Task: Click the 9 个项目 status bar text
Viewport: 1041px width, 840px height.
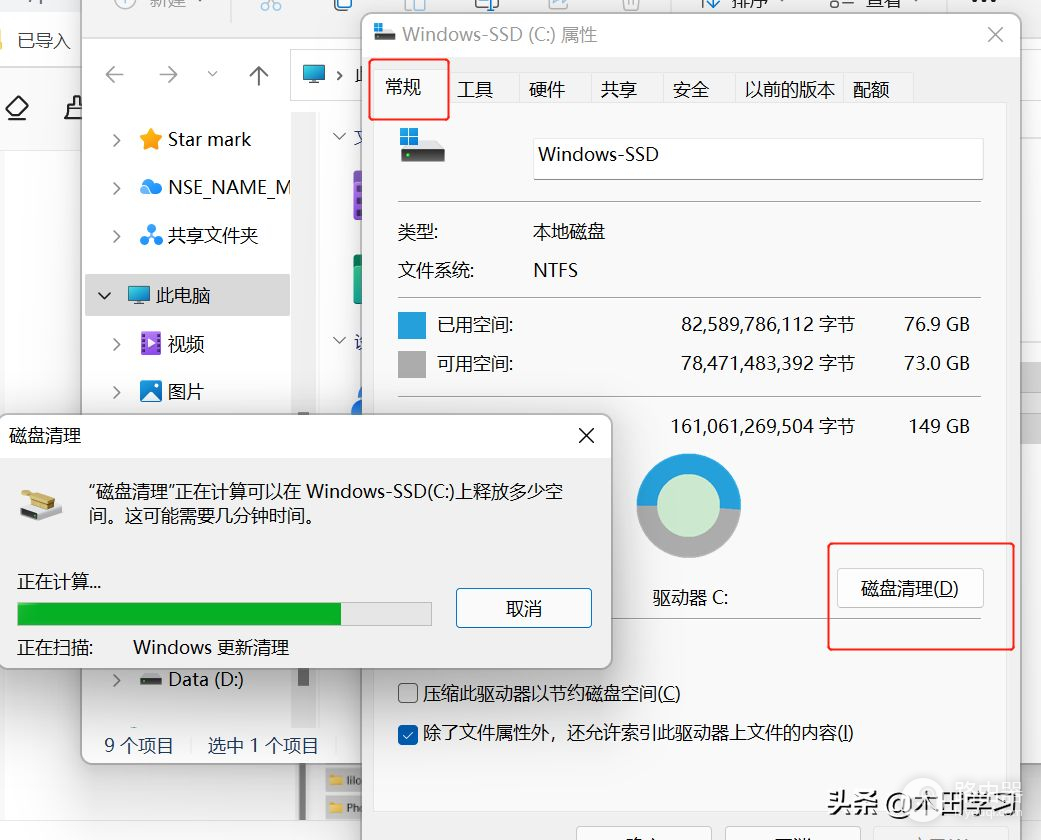Action: (x=139, y=745)
